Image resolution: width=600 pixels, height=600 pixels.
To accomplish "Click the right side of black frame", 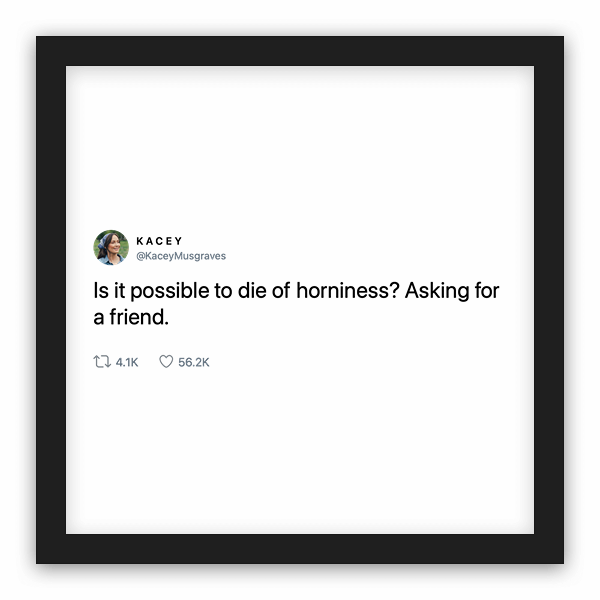I will point(549,300).
